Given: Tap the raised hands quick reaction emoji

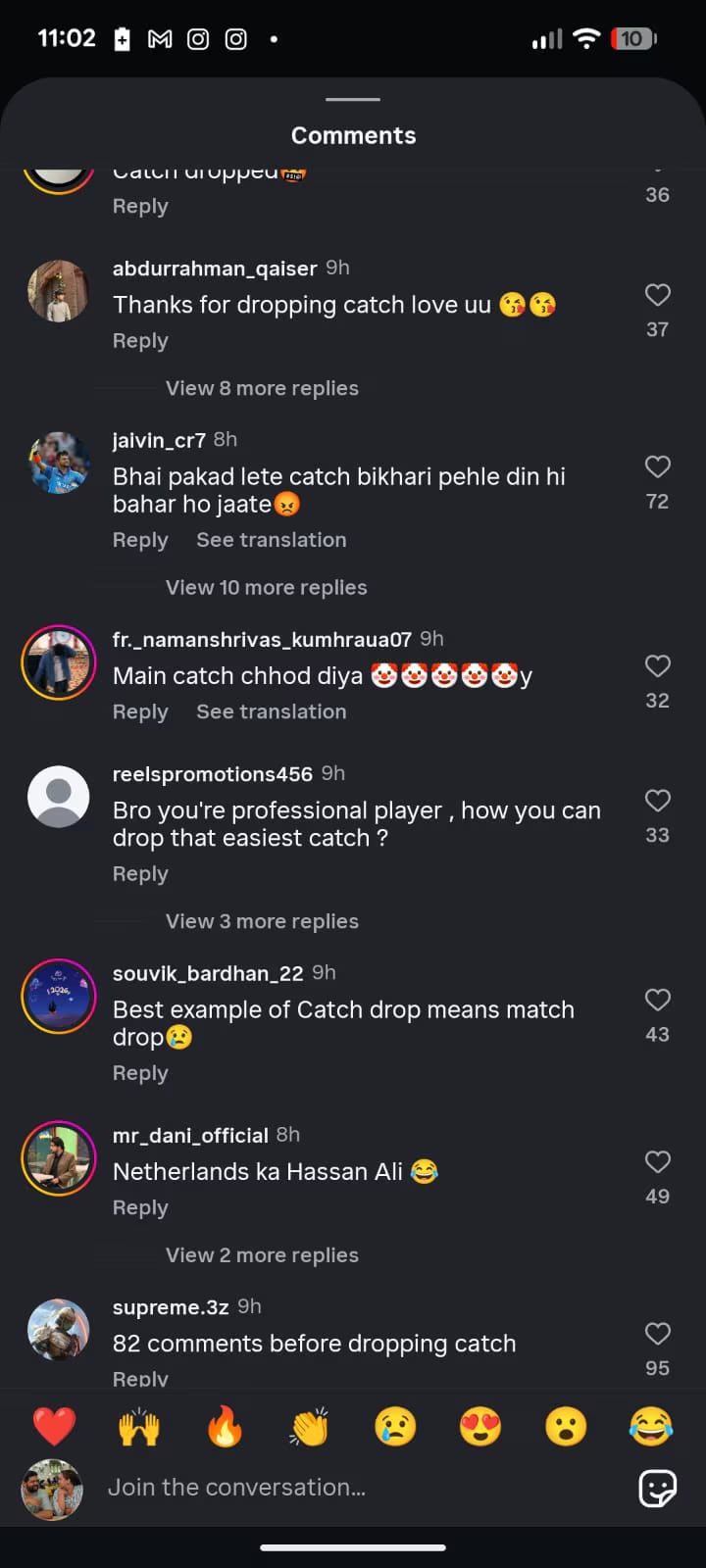Looking at the screenshot, I should point(138,1427).
